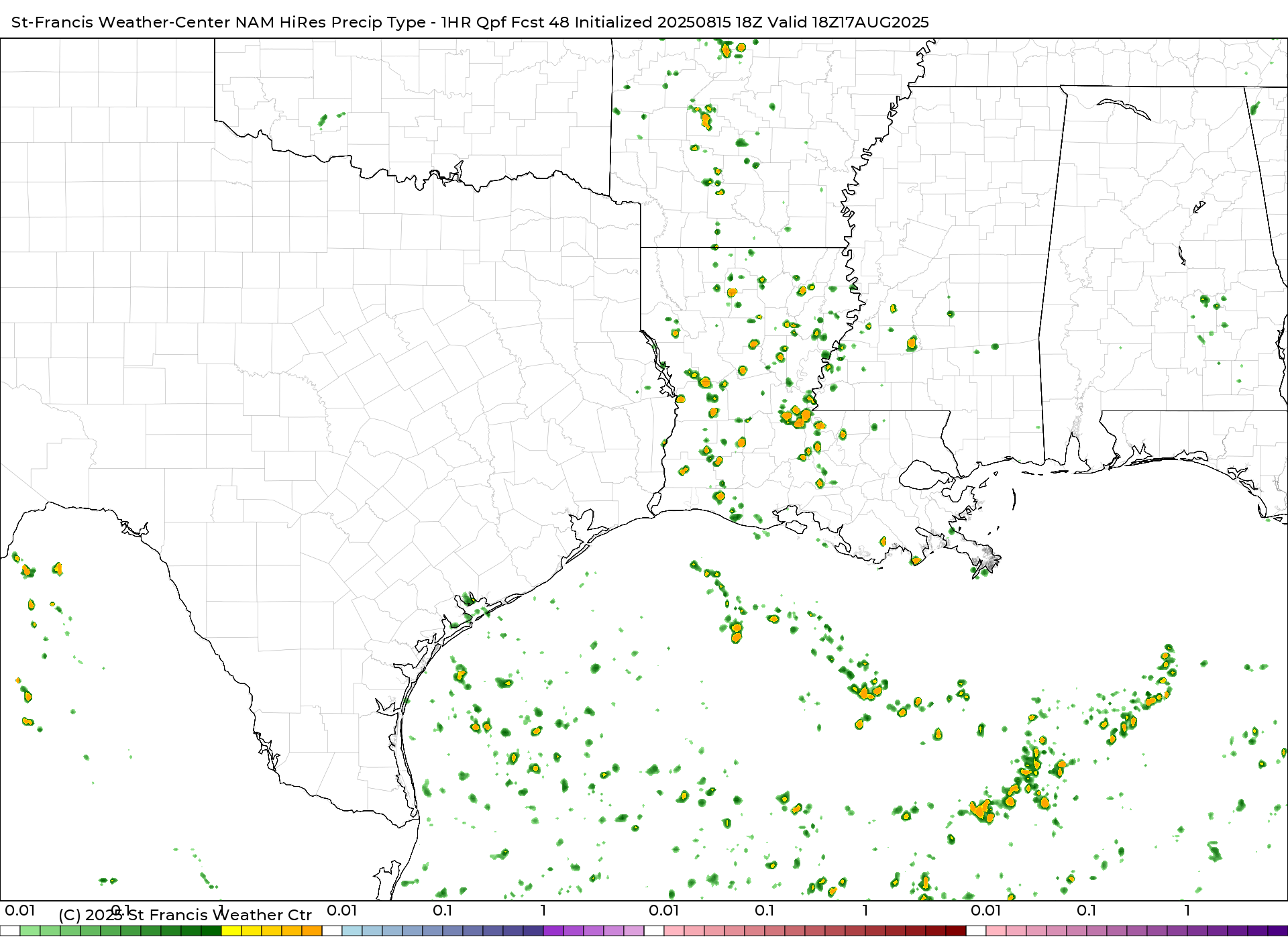This screenshot has height=939, width=1288.
Task: Click the '0.01' label above the pink-purple scale
Action: pyautogui.click(x=986, y=910)
